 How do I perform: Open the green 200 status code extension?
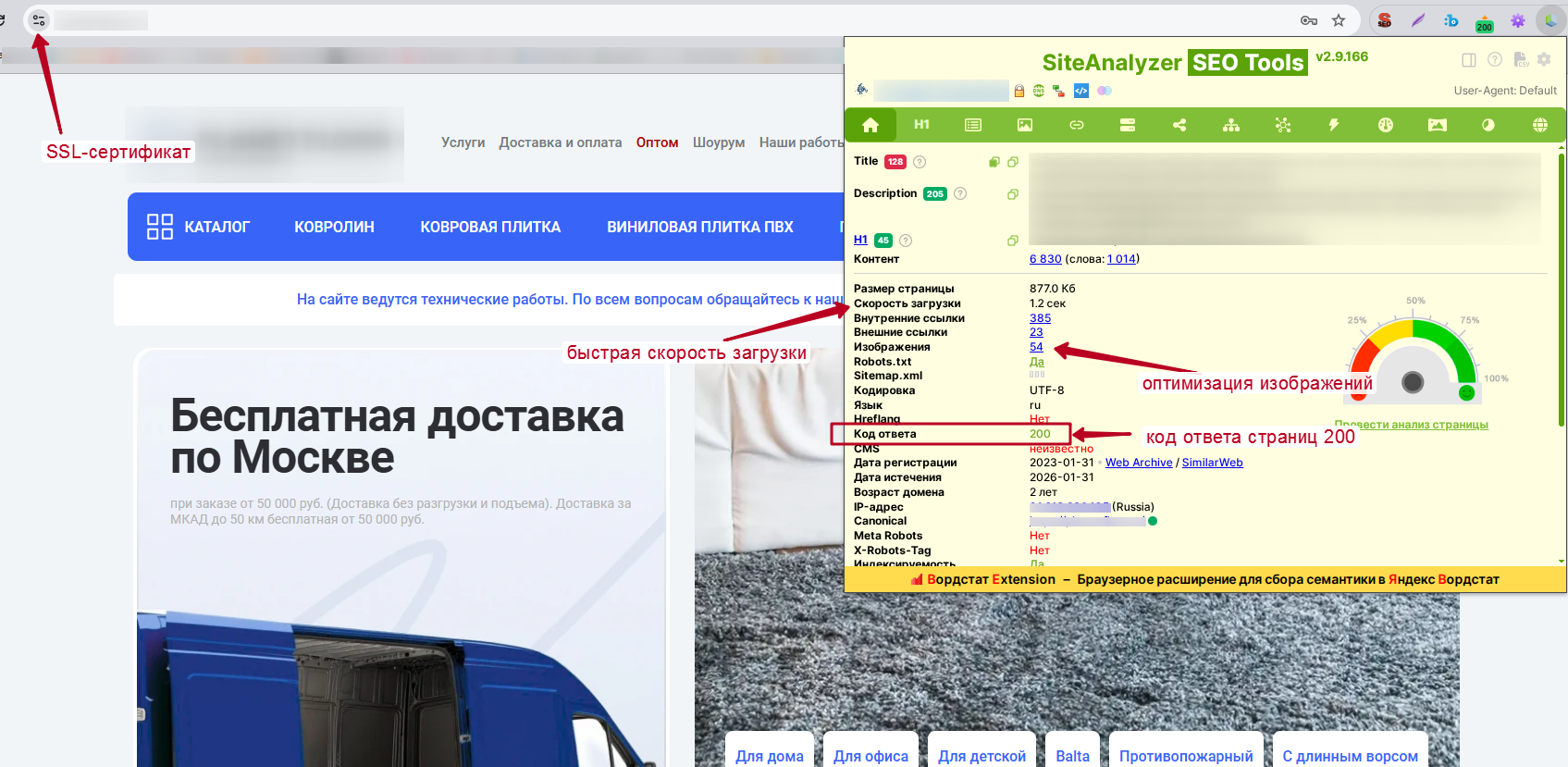coord(1484,22)
